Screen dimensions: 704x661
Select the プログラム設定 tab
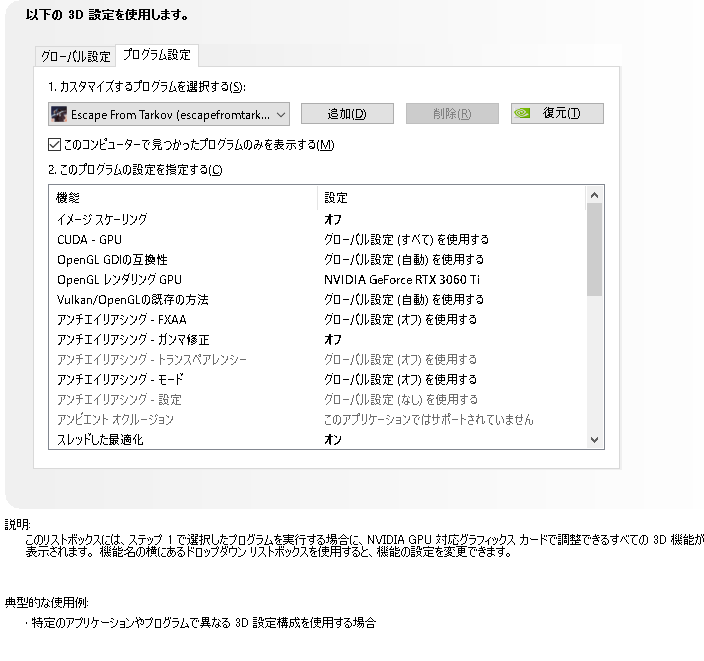coord(157,55)
